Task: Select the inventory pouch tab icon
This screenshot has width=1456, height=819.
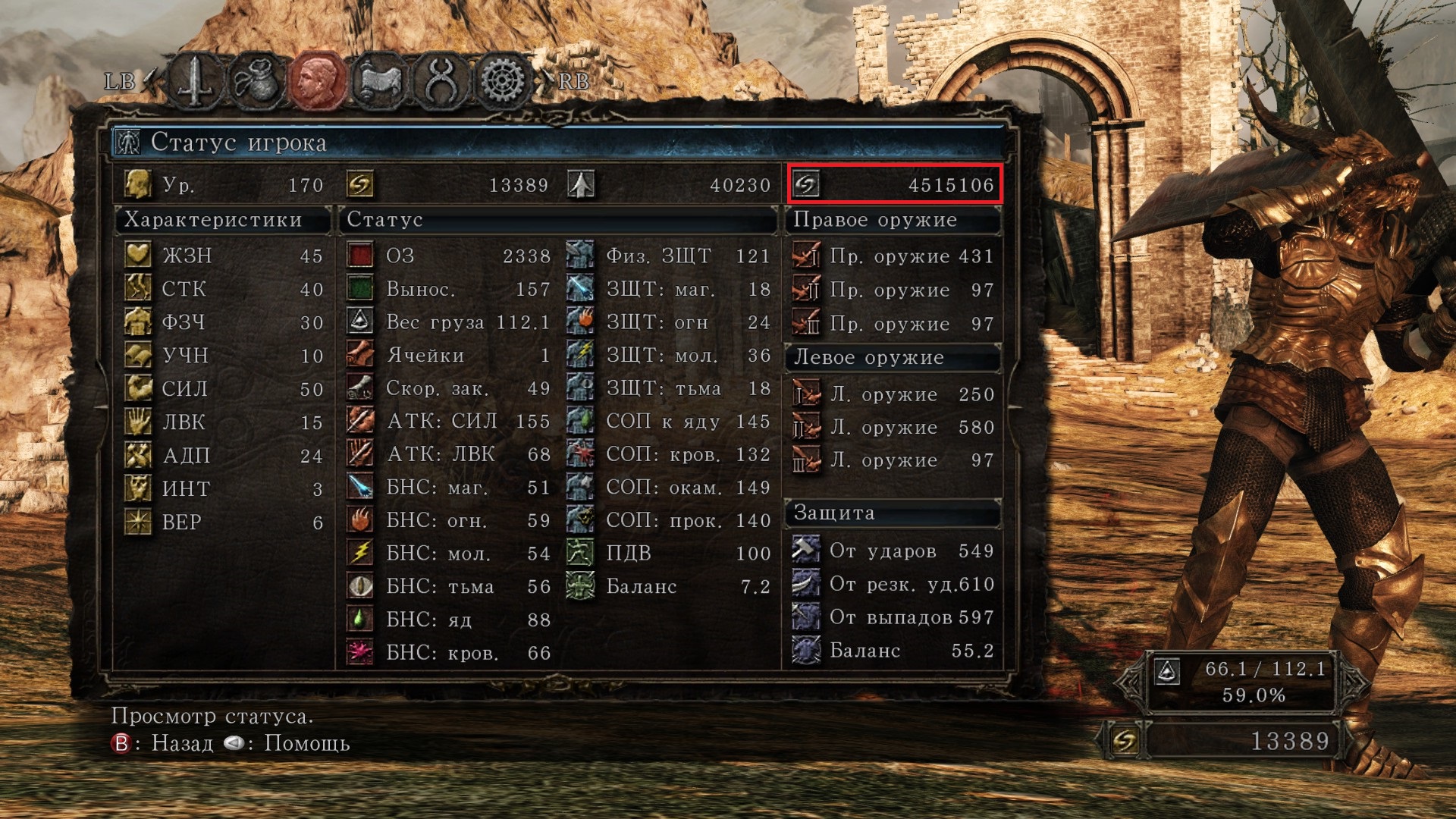Action: 256,80
